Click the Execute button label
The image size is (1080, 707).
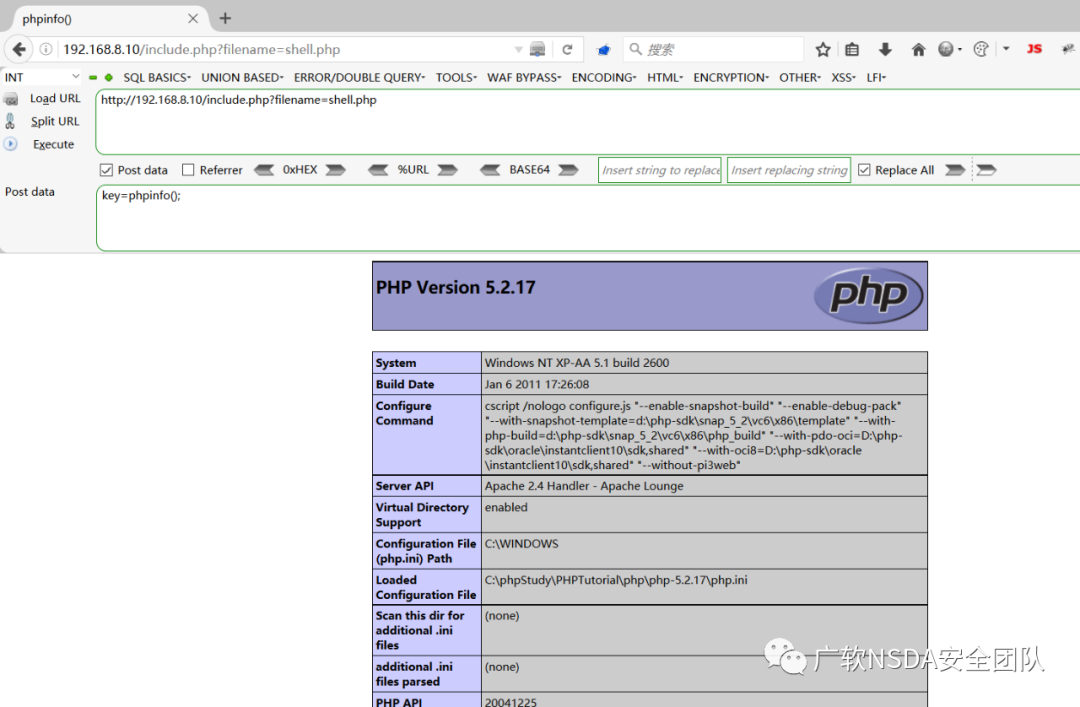53,144
